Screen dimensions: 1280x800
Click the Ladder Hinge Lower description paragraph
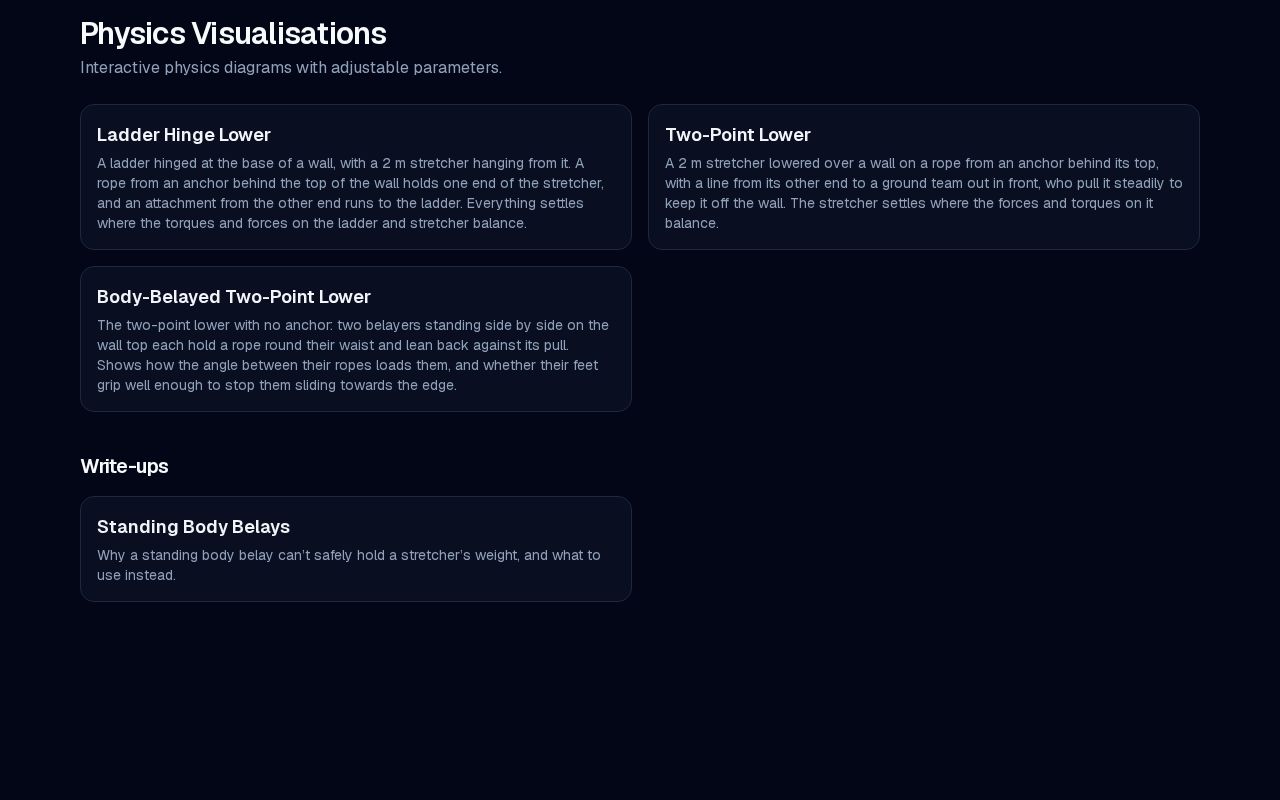point(351,193)
